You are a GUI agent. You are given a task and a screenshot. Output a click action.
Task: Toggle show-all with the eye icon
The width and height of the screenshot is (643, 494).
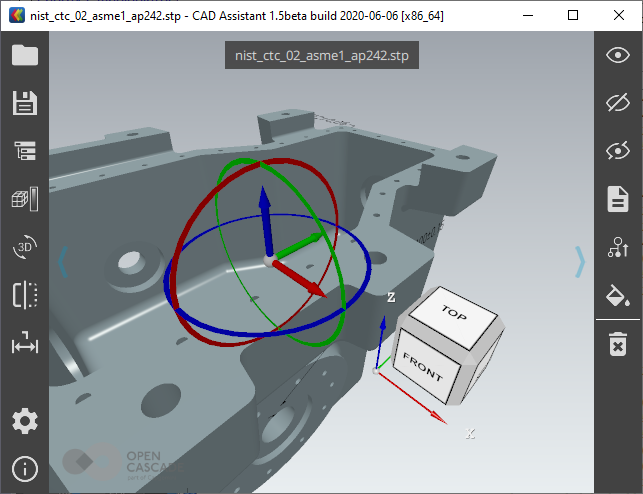click(x=618, y=55)
